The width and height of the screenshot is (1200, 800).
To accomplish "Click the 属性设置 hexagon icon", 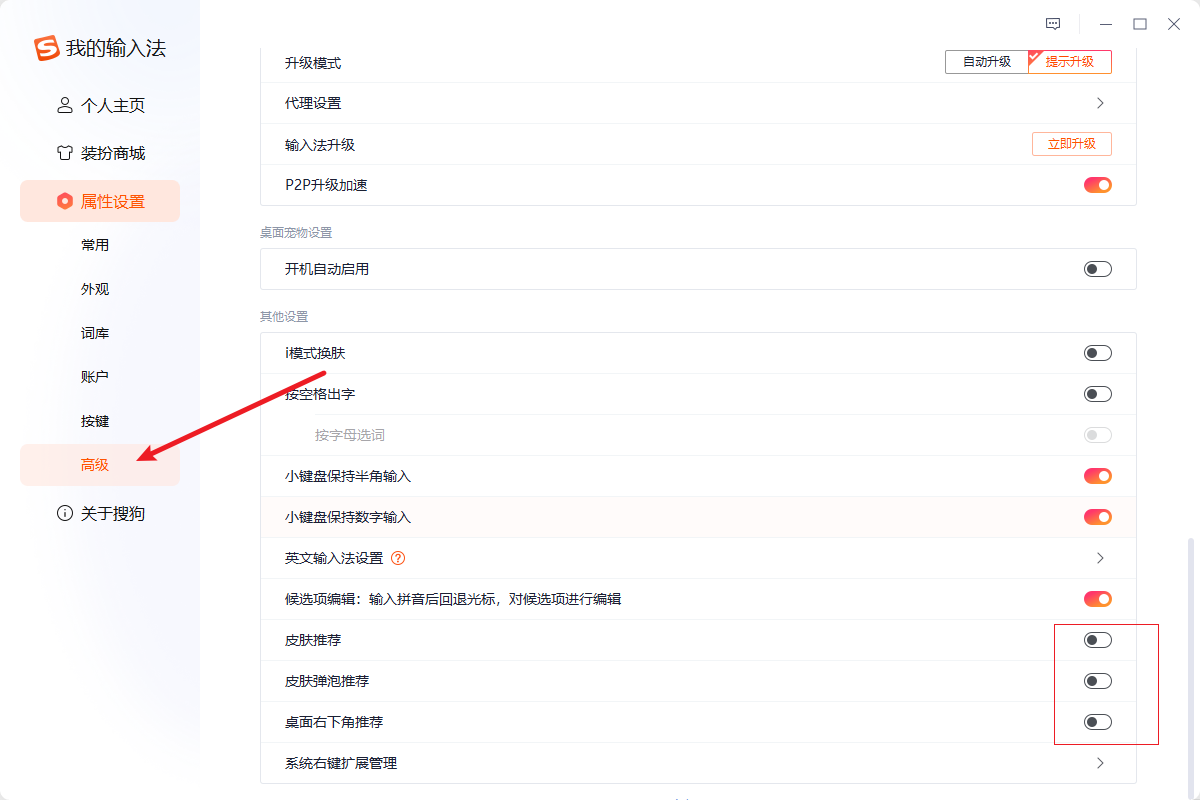I will pos(65,201).
